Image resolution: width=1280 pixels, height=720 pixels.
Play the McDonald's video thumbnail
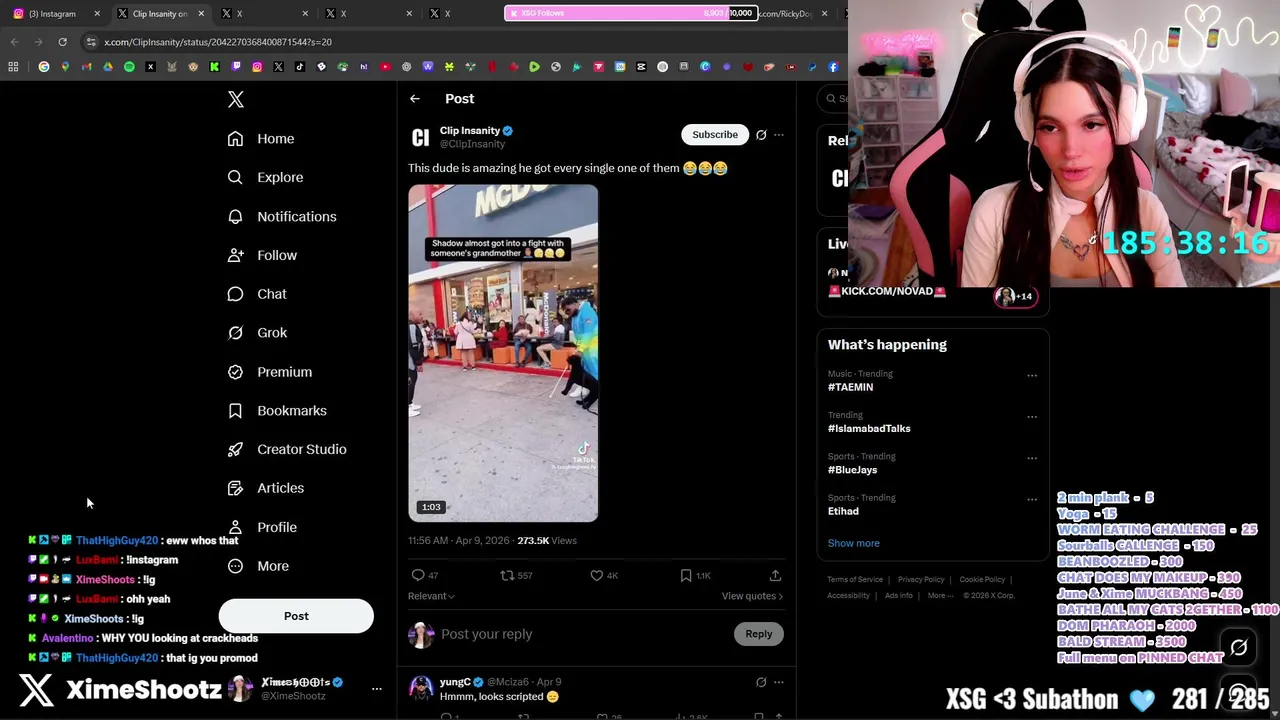coord(503,353)
